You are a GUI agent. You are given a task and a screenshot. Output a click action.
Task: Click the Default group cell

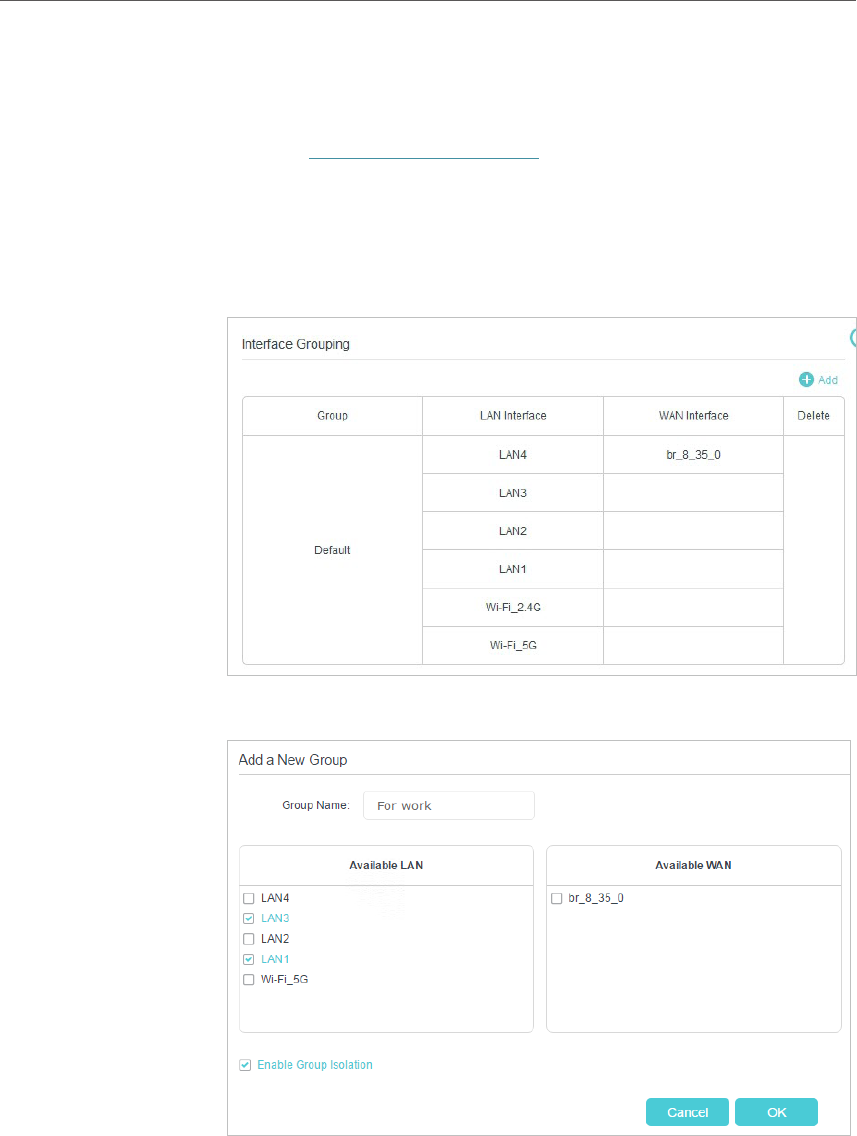click(333, 550)
